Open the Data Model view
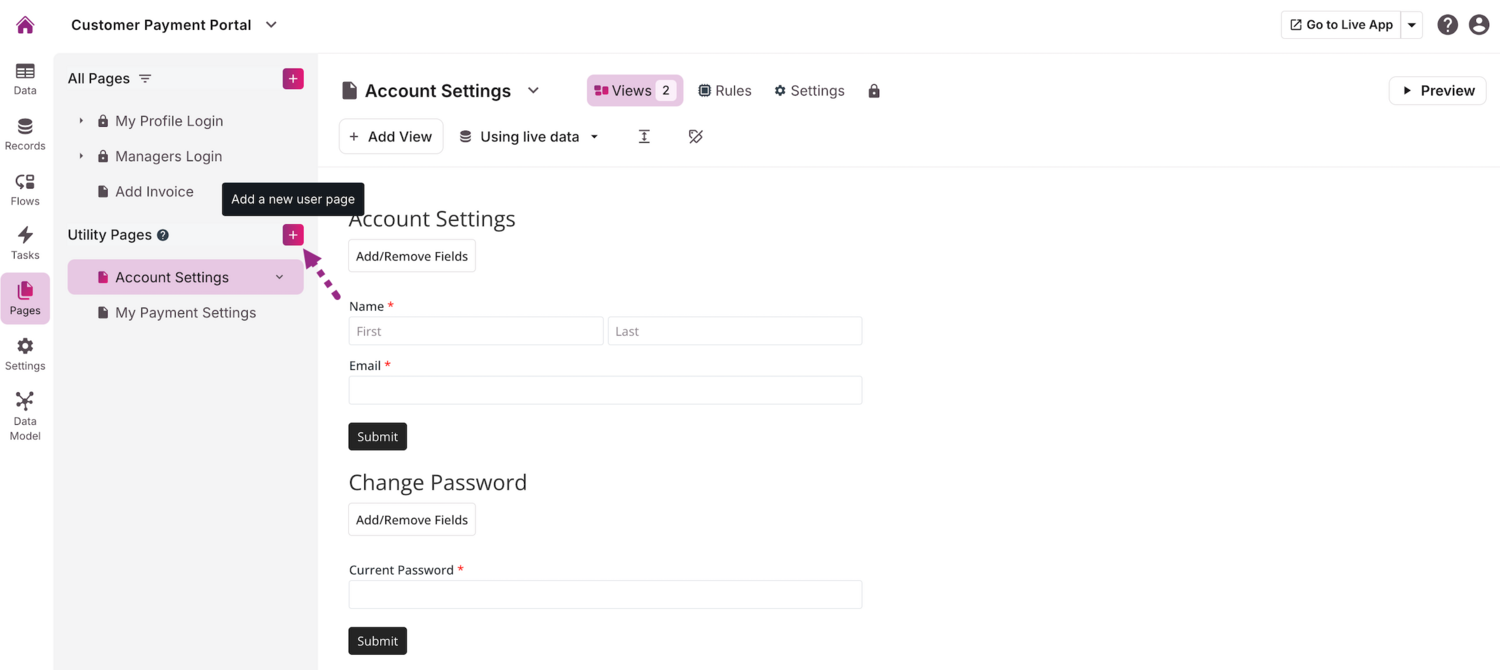This screenshot has width=1500, height=670. (x=25, y=415)
